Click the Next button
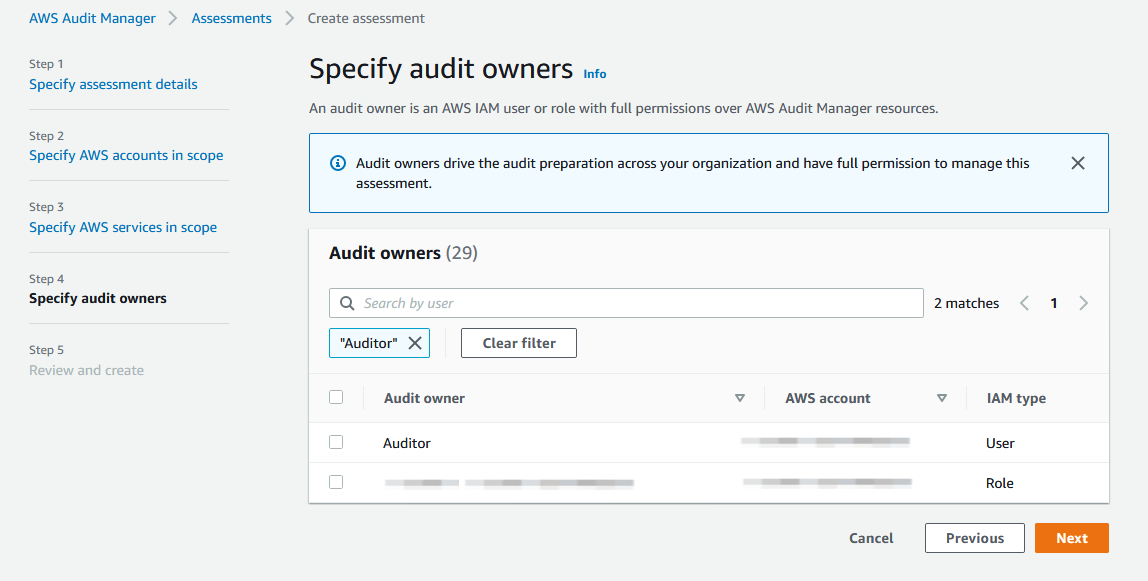The height and width of the screenshot is (581, 1148). pos(1072,538)
